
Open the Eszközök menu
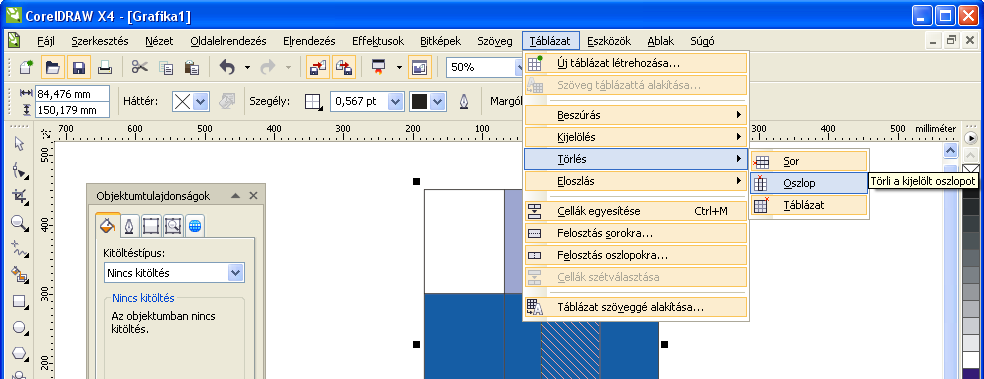pos(609,41)
